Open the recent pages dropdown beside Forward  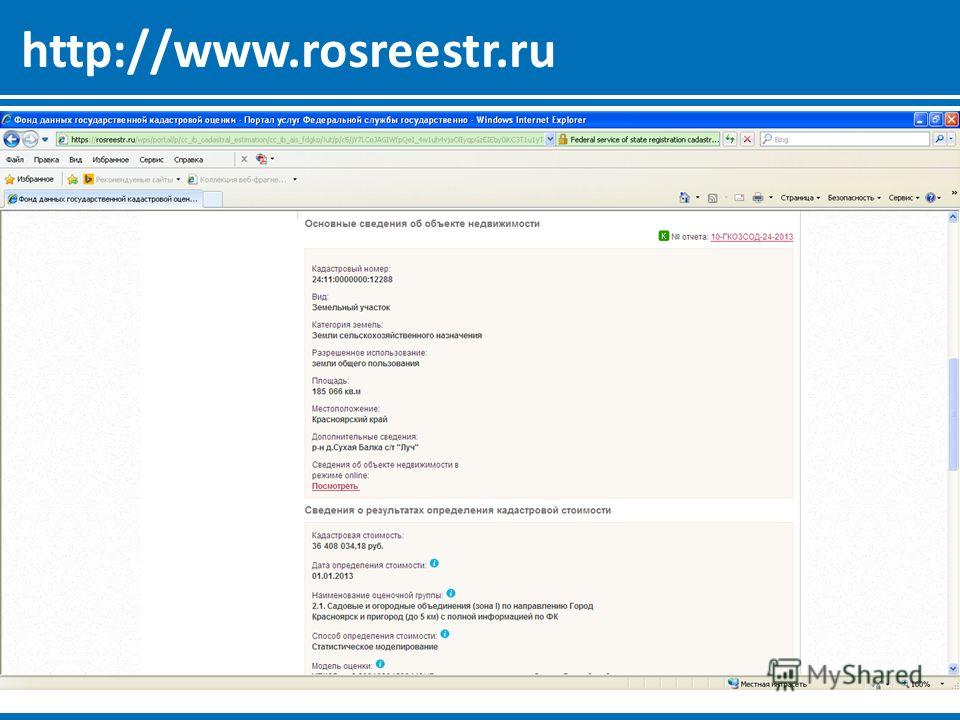coord(45,140)
